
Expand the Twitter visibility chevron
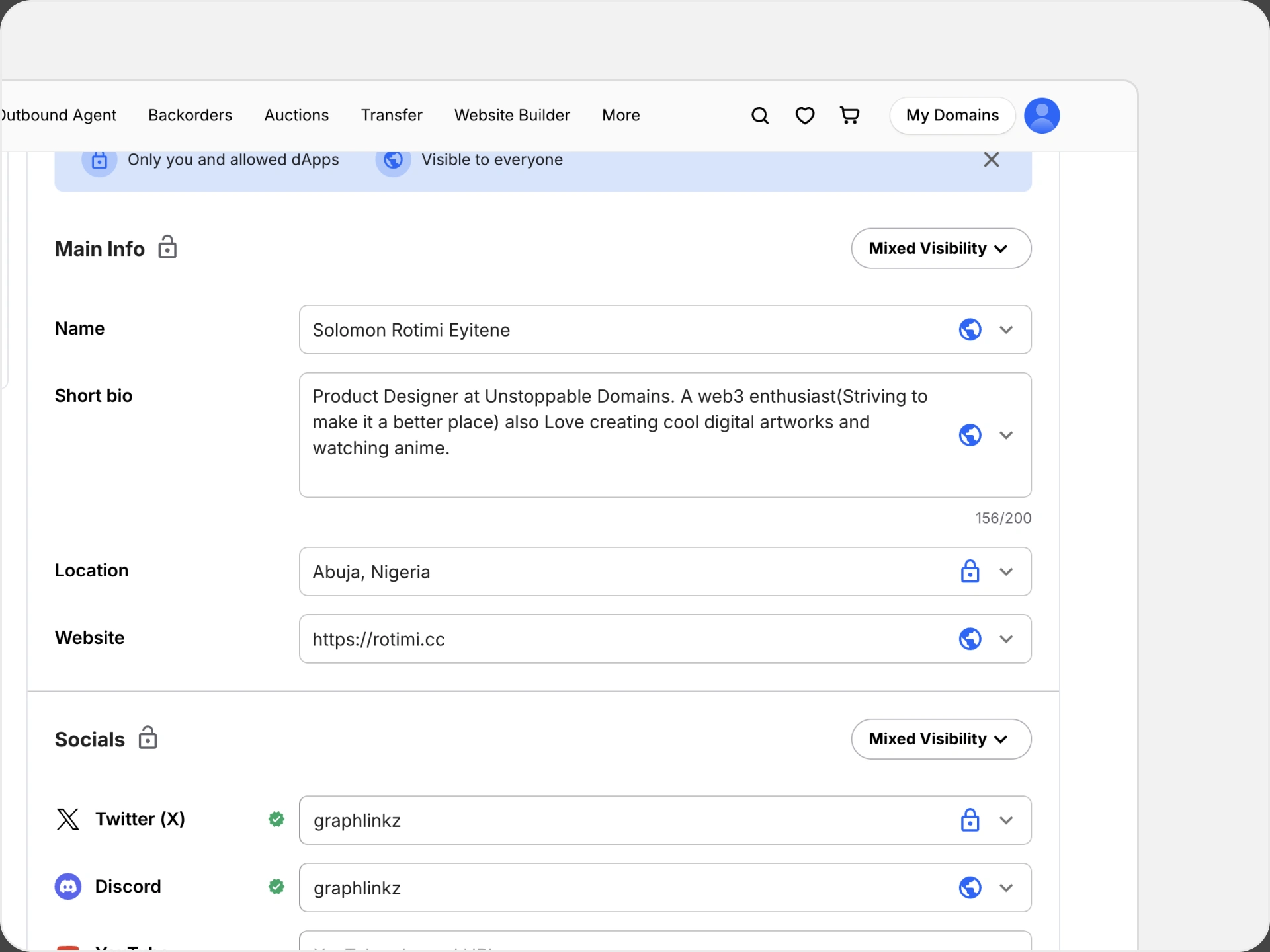point(1006,820)
